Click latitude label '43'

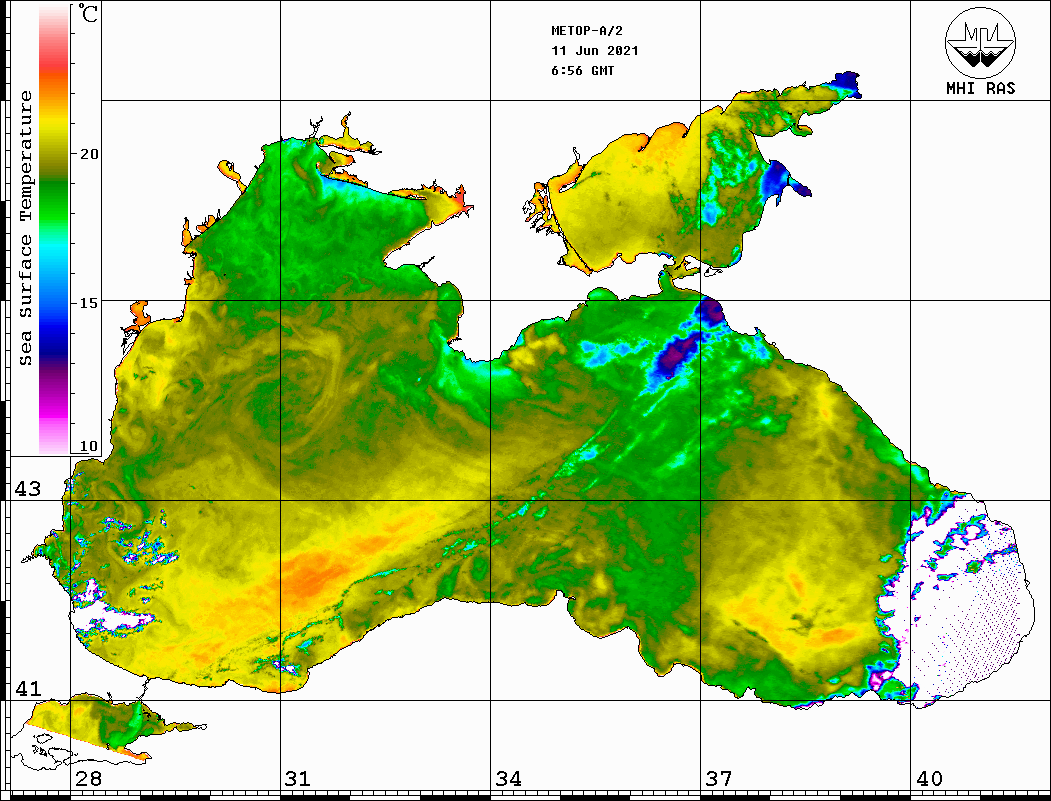point(28,489)
